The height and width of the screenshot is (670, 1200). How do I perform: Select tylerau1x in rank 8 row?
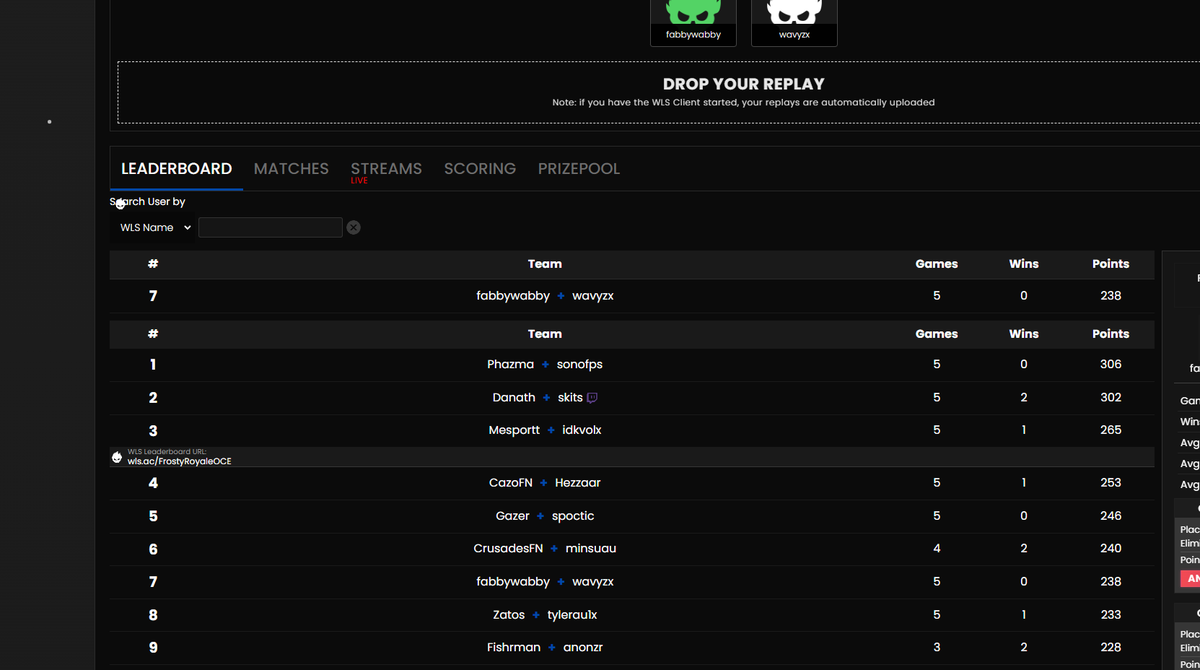click(572, 615)
